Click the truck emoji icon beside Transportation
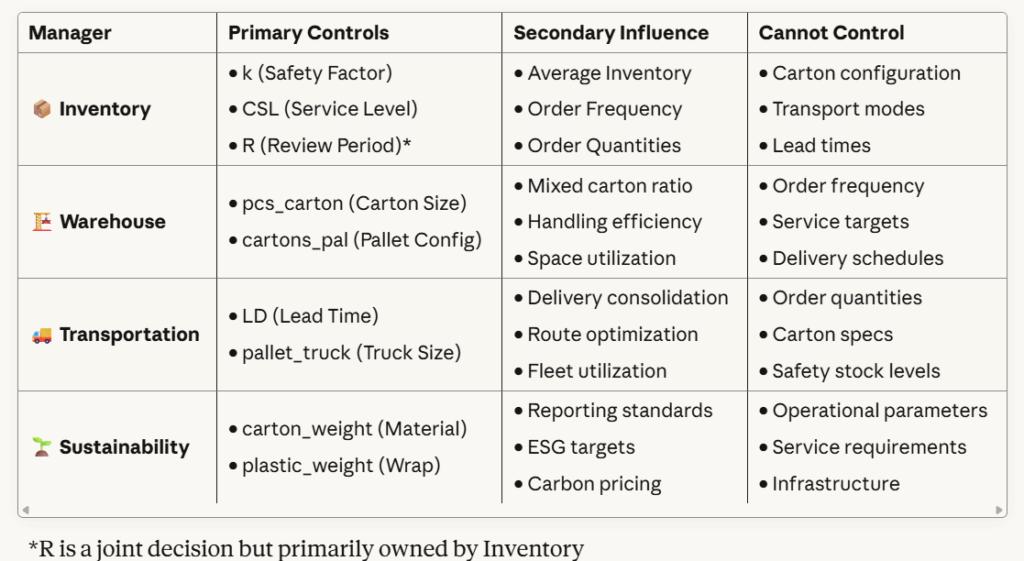The width and height of the screenshot is (1024, 561). pos(41,335)
